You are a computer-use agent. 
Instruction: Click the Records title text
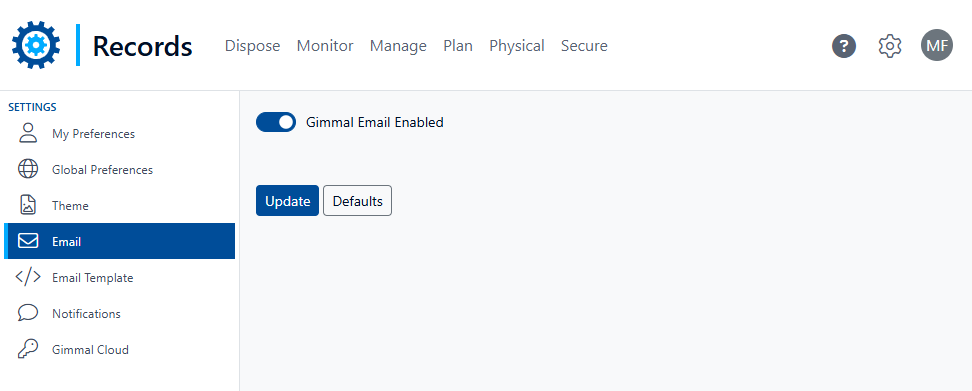tap(143, 46)
